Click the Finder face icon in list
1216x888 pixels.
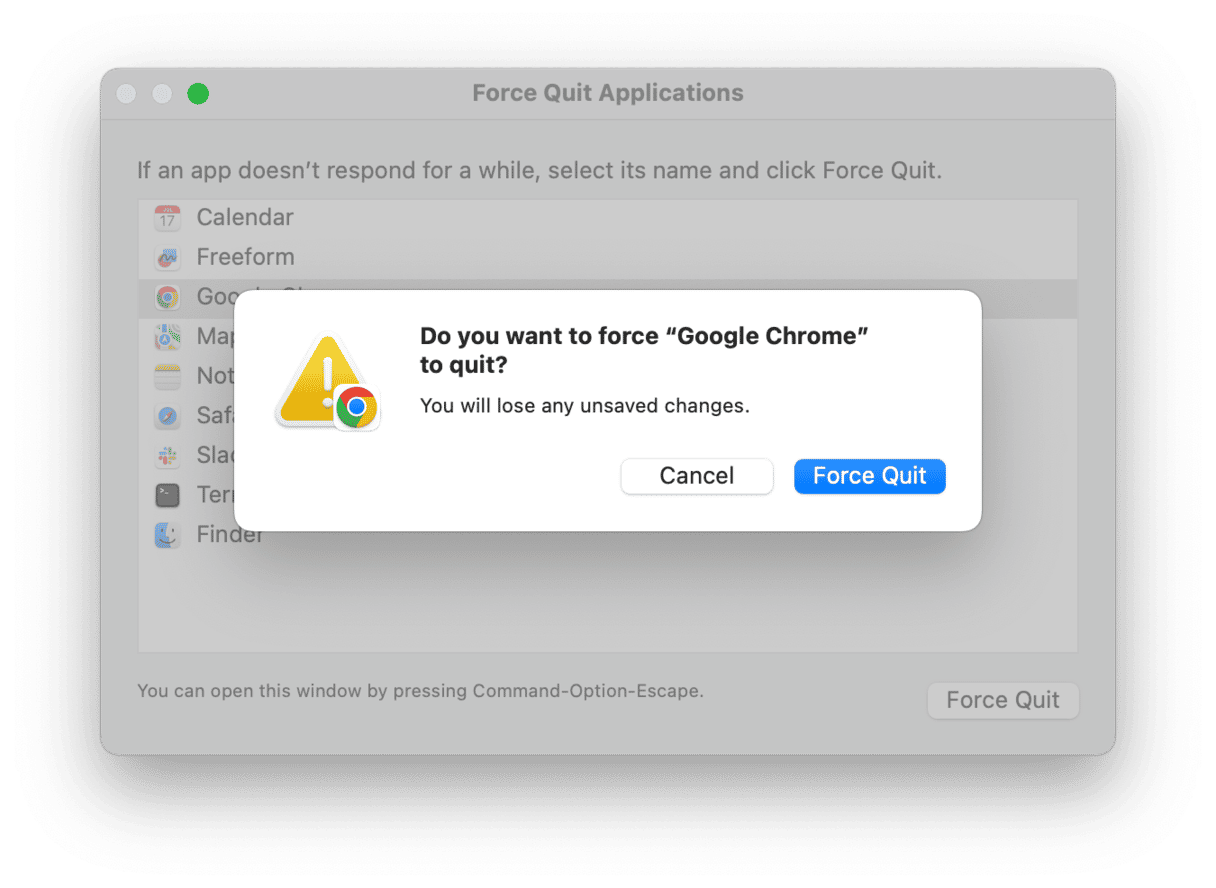167,535
